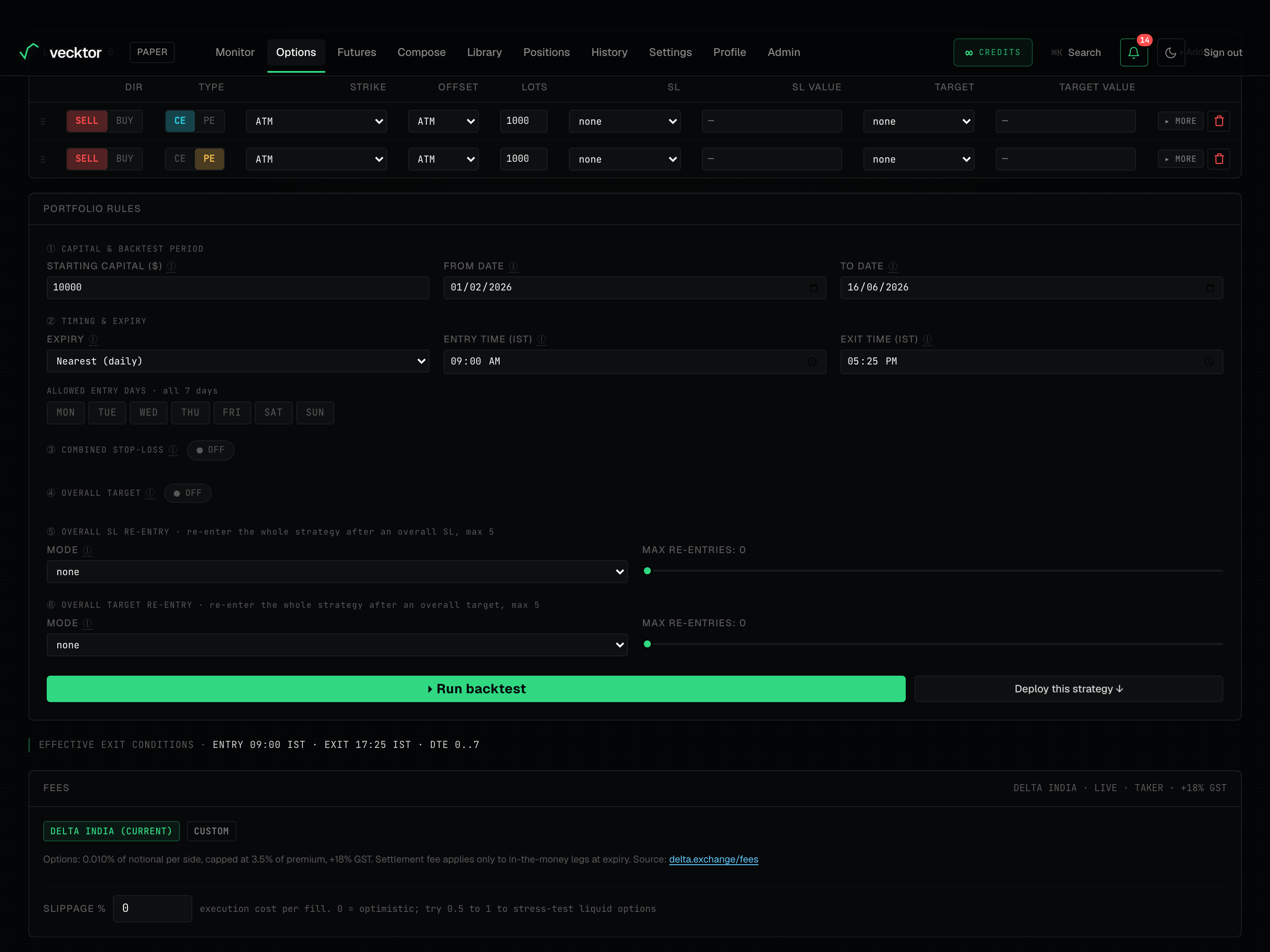Image resolution: width=1270 pixels, height=952 pixels.
Task: Select CUSTOM fees option
Action: coord(211,831)
